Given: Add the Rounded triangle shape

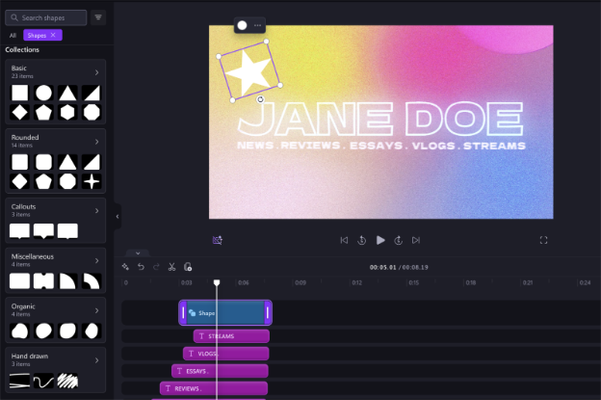Looking at the screenshot, I should [67, 162].
